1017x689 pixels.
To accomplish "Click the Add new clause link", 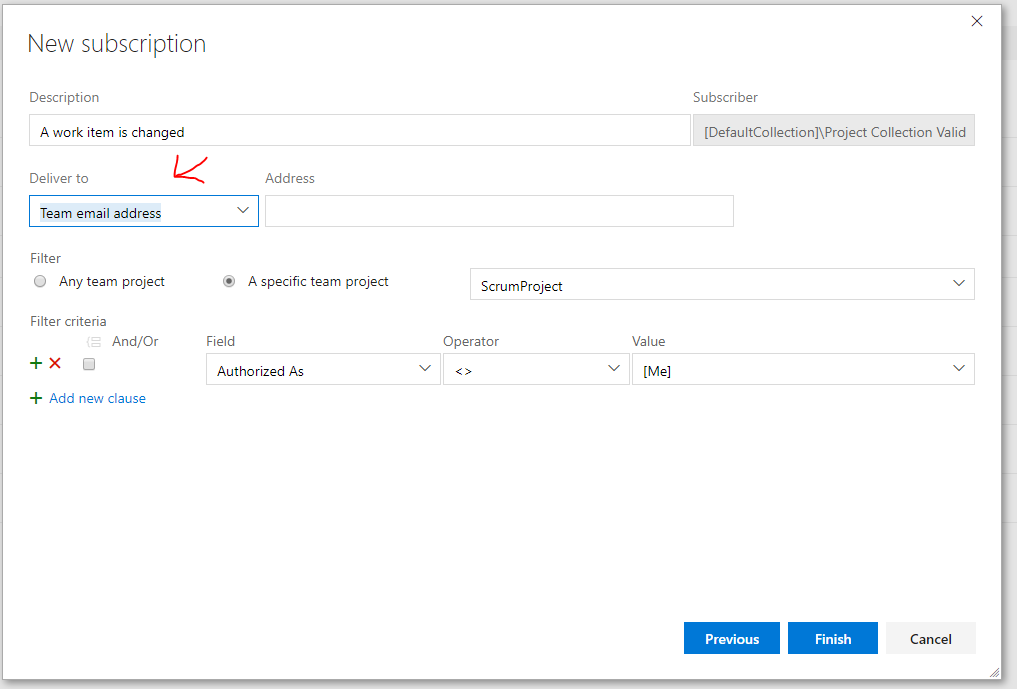I will 97,398.
